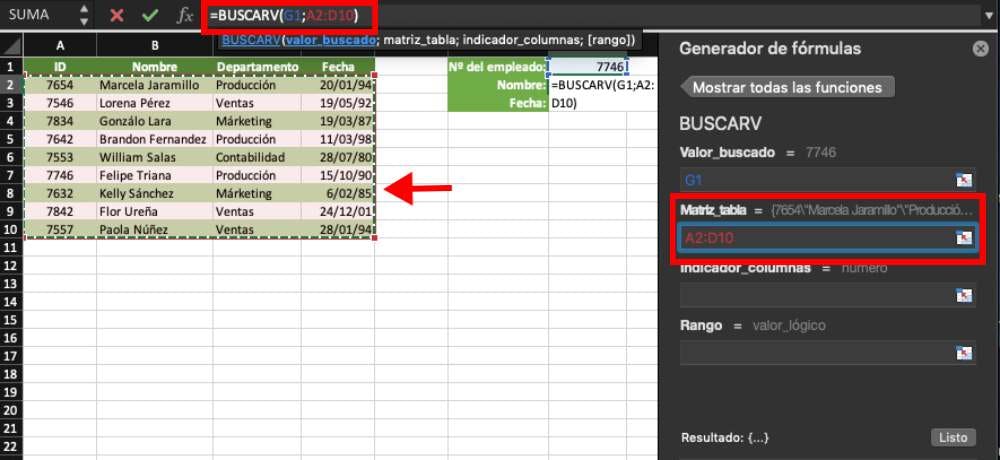Click the Listo button
The width and height of the screenshot is (1000, 460).
(952, 438)
